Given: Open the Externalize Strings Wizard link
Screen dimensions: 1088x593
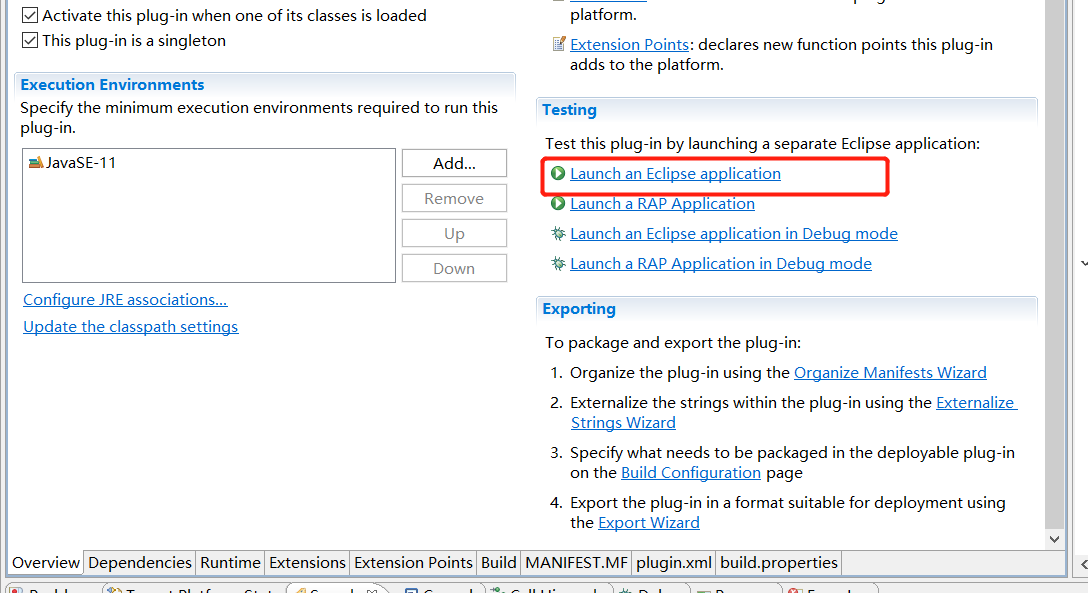Looking at the screenshot, I should [976, 402].
